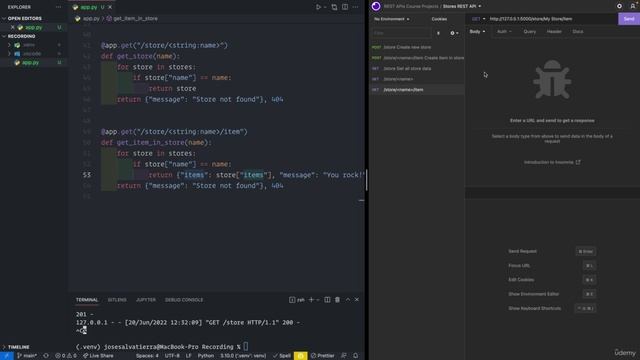Click the sort requests icon beside Filter
Viewport: 640px width, 360px height.
pos(438,33)
